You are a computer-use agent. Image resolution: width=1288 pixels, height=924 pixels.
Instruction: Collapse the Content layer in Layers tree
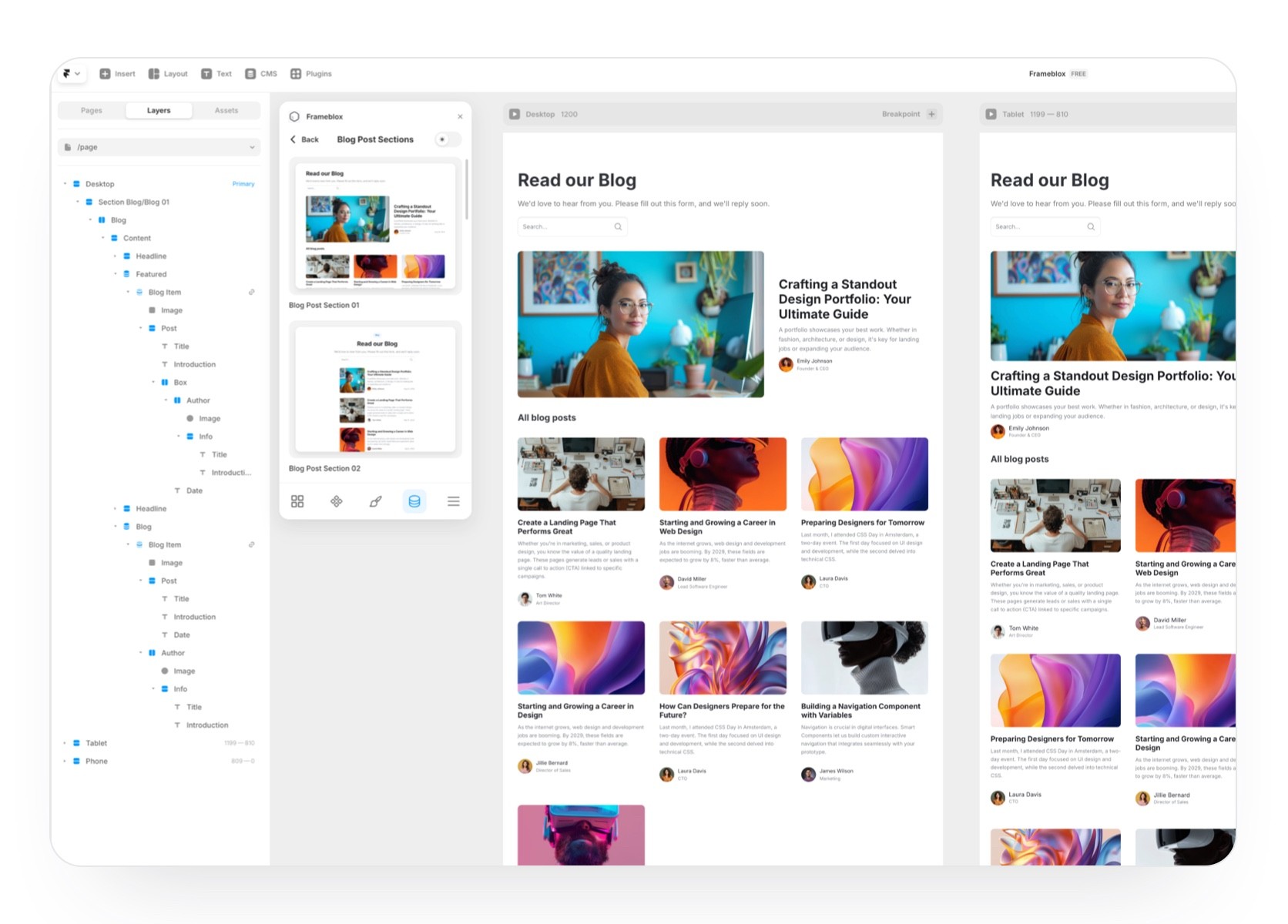103,238
